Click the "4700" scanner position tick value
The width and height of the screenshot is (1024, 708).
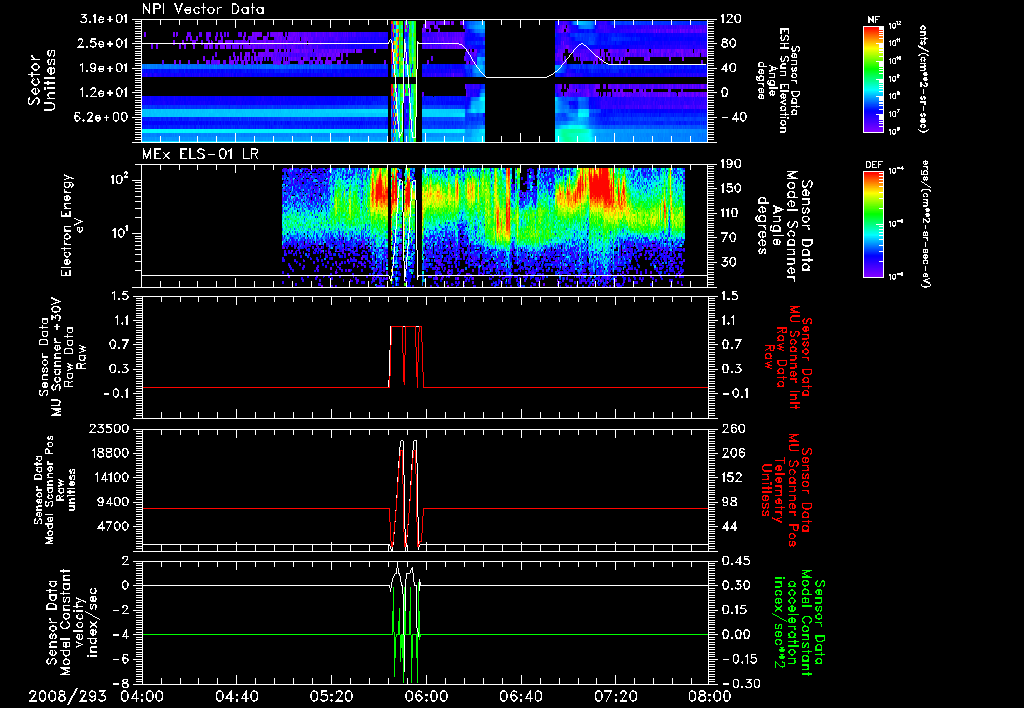point(113,526)
